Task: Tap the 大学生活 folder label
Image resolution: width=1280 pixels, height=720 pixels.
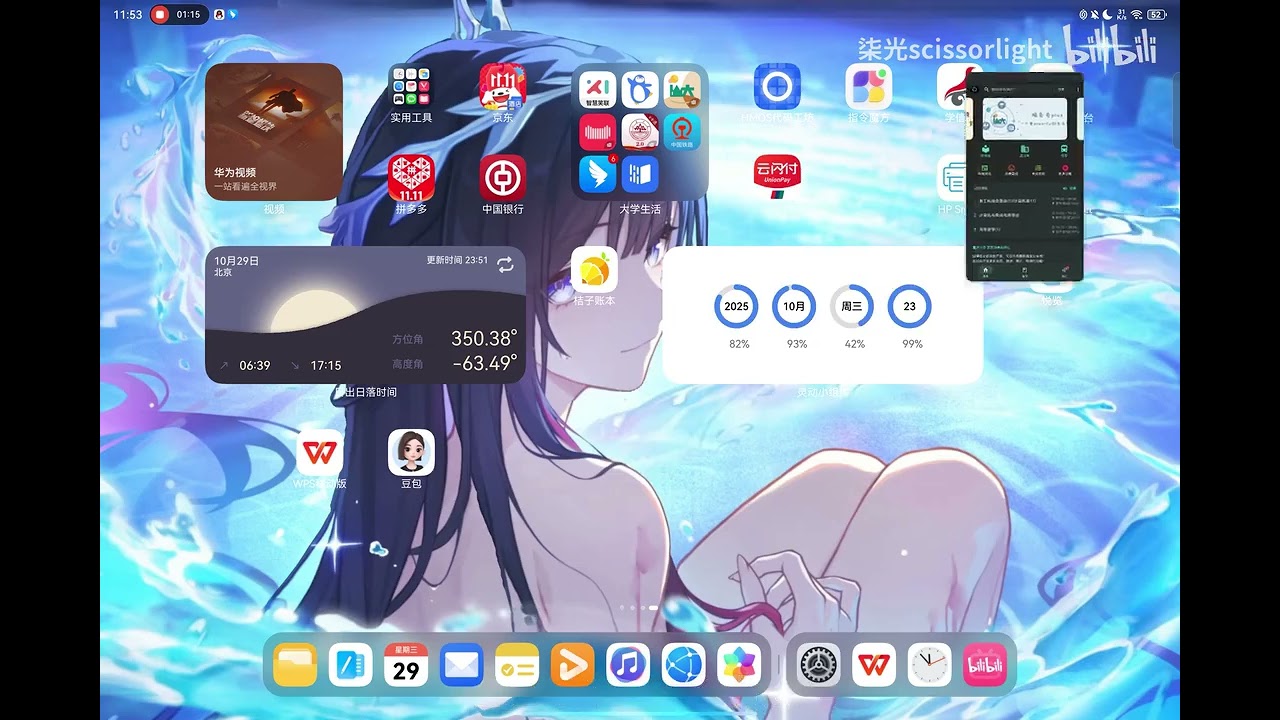Action: (x=640, y=209)
